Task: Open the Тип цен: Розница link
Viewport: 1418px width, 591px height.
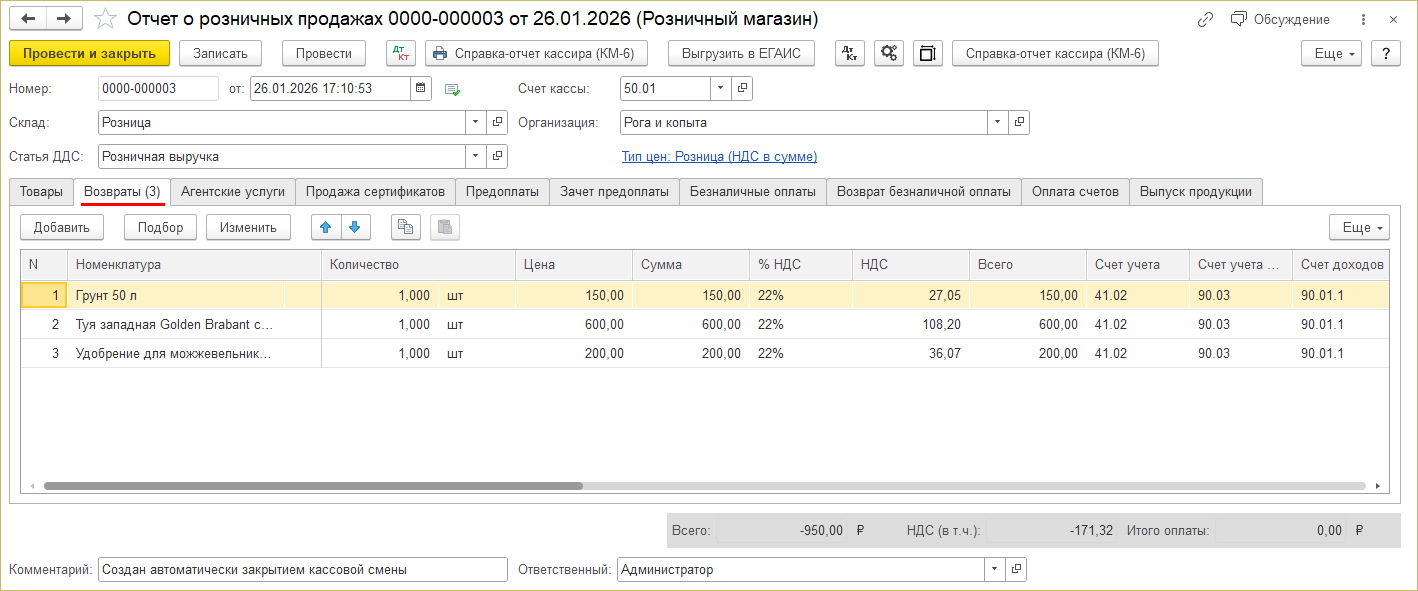Action: pyautogui.click(x=719, y=157)
